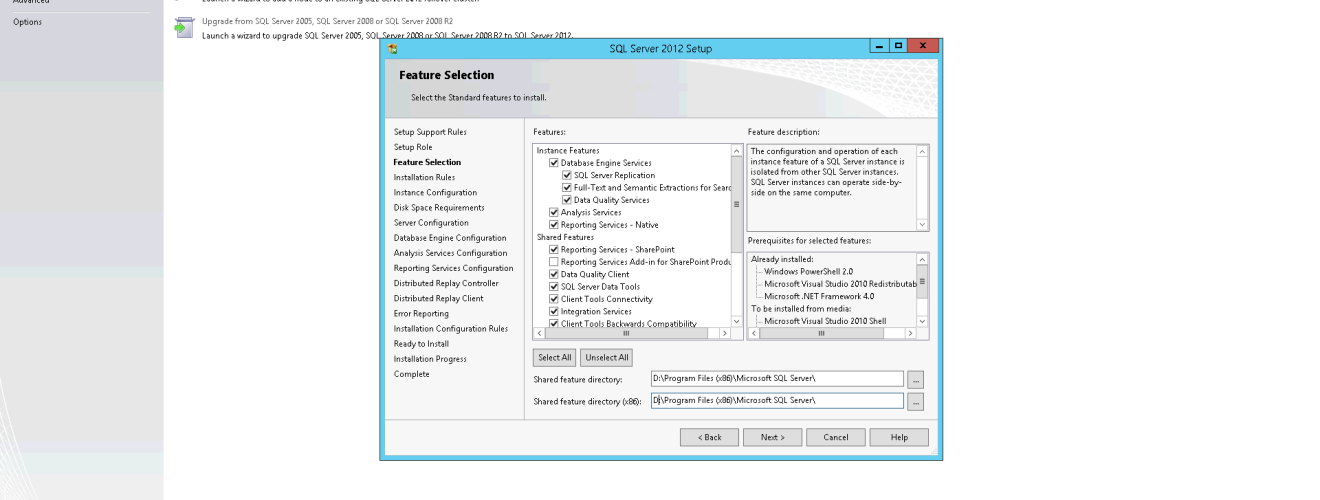Select Error Reporting step
The height and width of the screenshot is (500, 1320).
421,313
